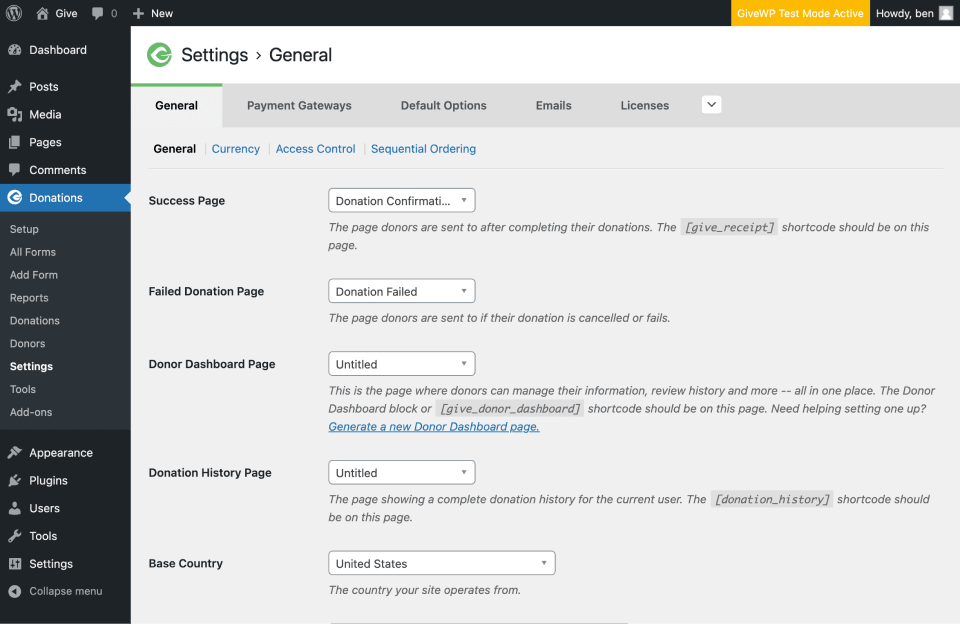Screen dimensions: 960x624
Task: Click the Settings sliders icon in sidebar
Action: click(15, 563)
